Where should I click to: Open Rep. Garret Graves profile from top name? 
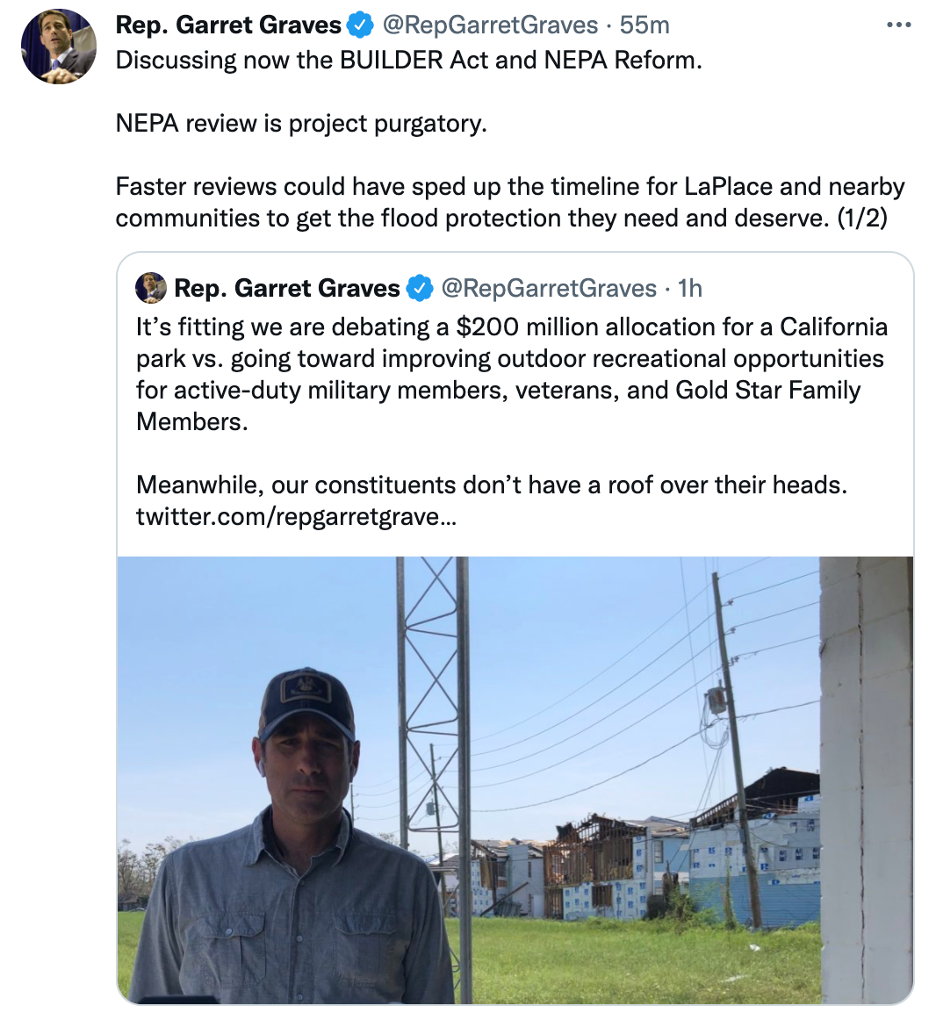click(x=228, y=24)
